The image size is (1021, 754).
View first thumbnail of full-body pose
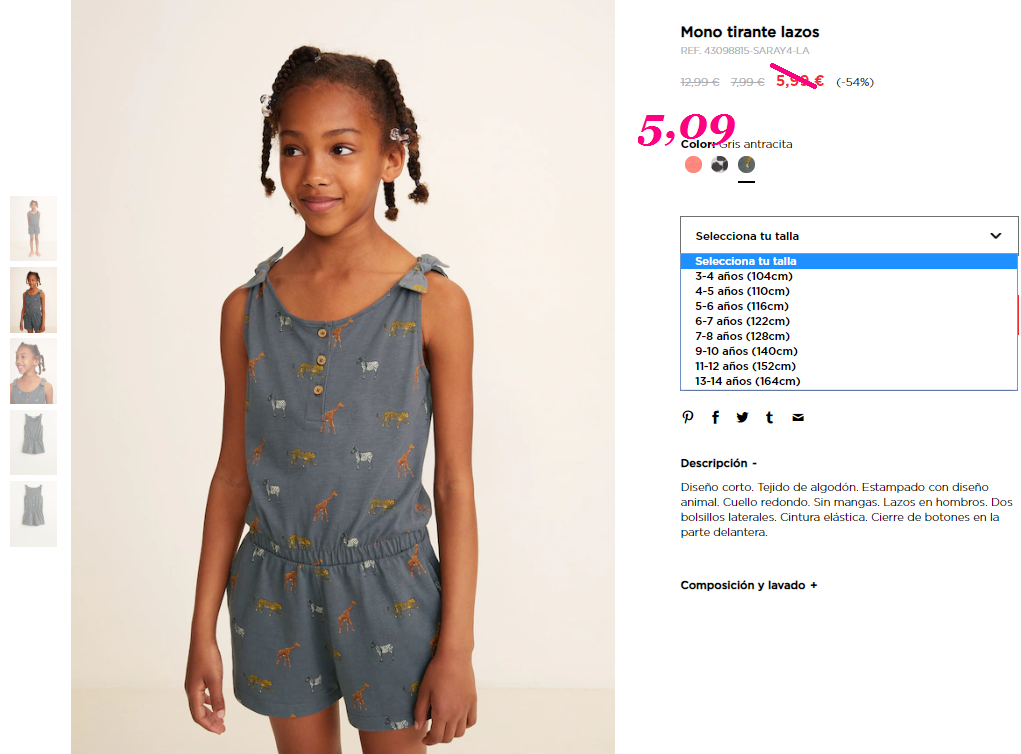[33, 229]
